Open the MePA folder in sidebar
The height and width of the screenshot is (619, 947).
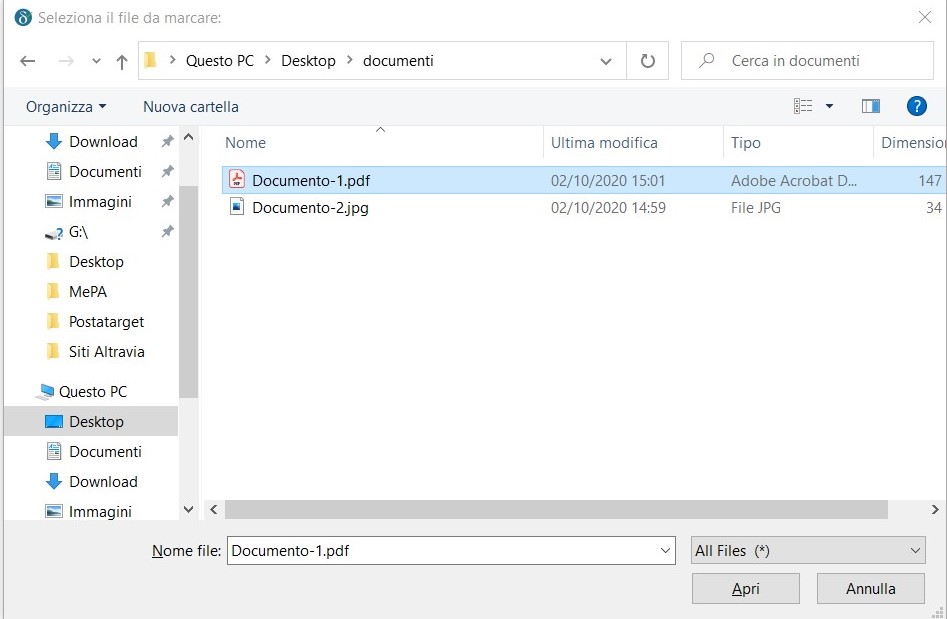pos(88,292)
